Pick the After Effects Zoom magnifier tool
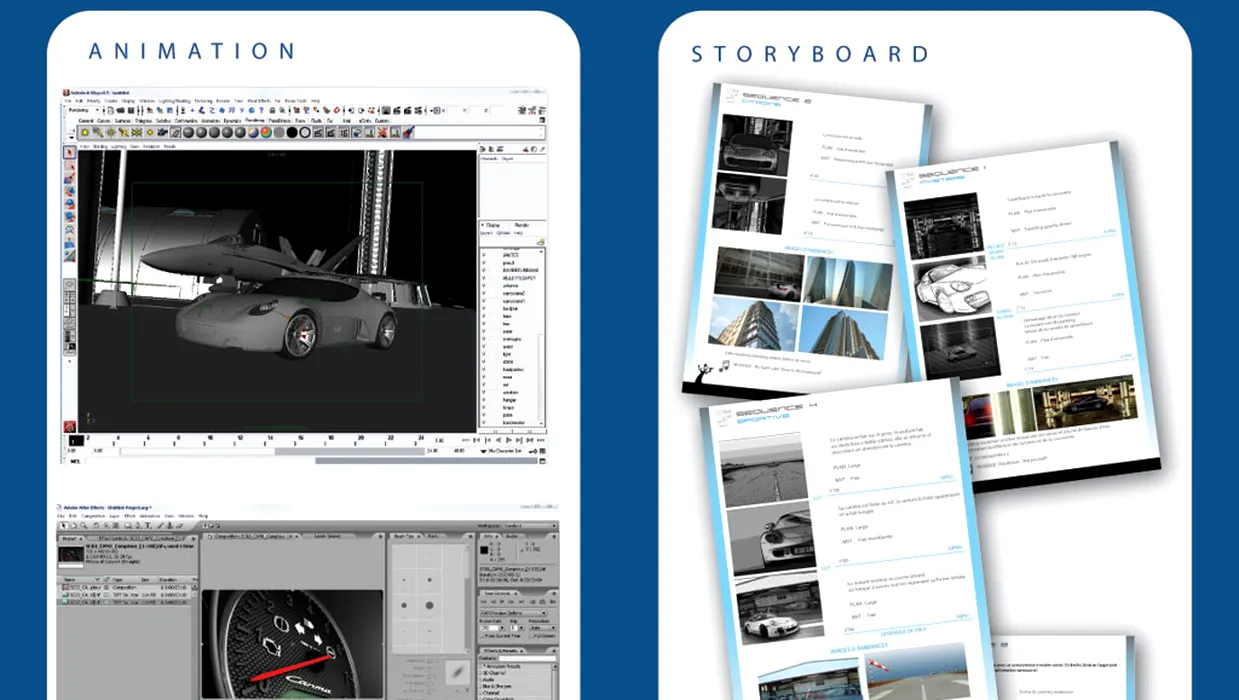This screenshot has height=700, width=1239. [84, 525]
